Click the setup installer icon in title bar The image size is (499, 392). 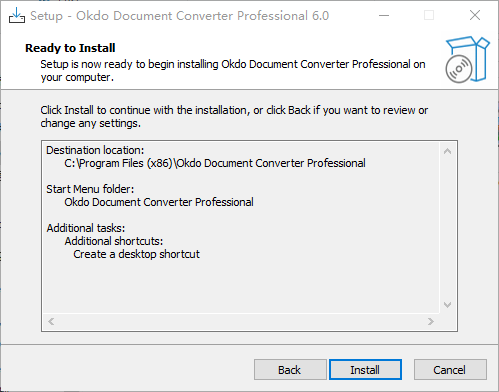point(17,15)
